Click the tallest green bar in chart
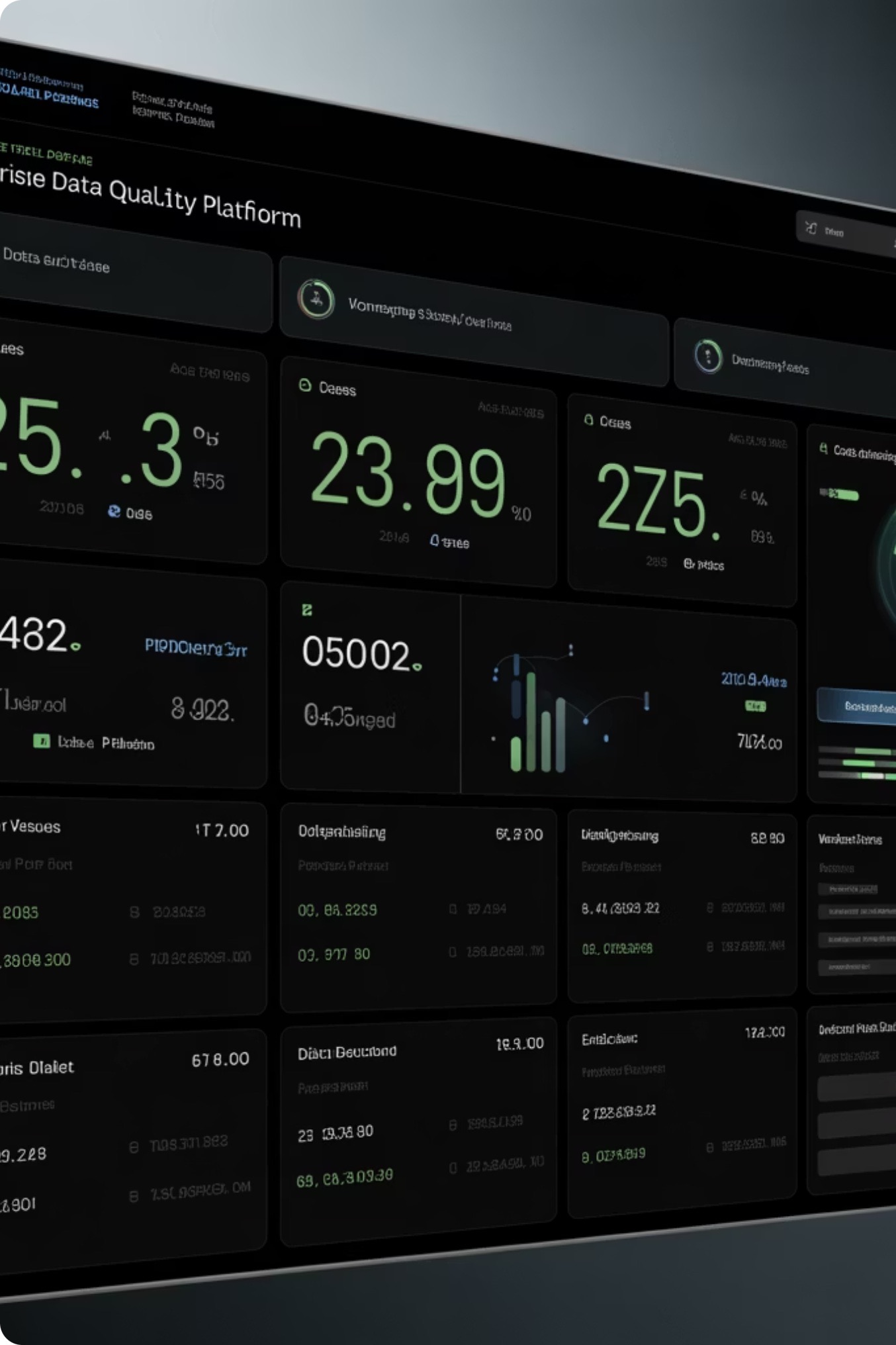This screenshot has width=896, height=1345. click(x=530, y=720)
